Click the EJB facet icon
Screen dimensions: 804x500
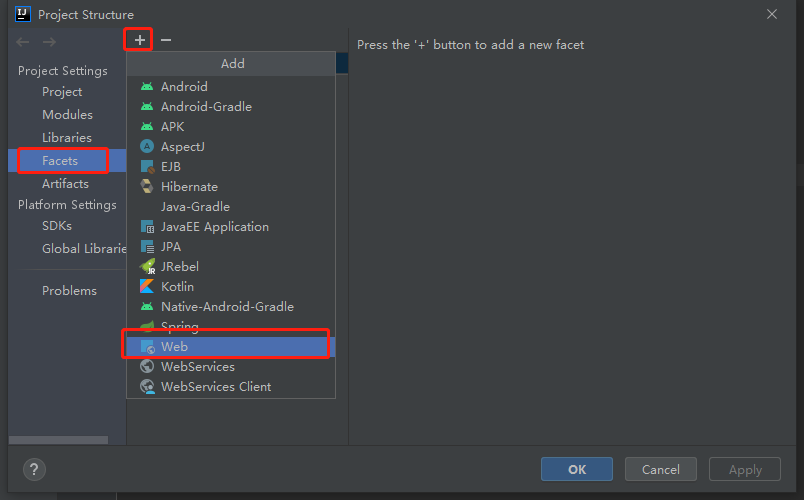tap(147, 167)
